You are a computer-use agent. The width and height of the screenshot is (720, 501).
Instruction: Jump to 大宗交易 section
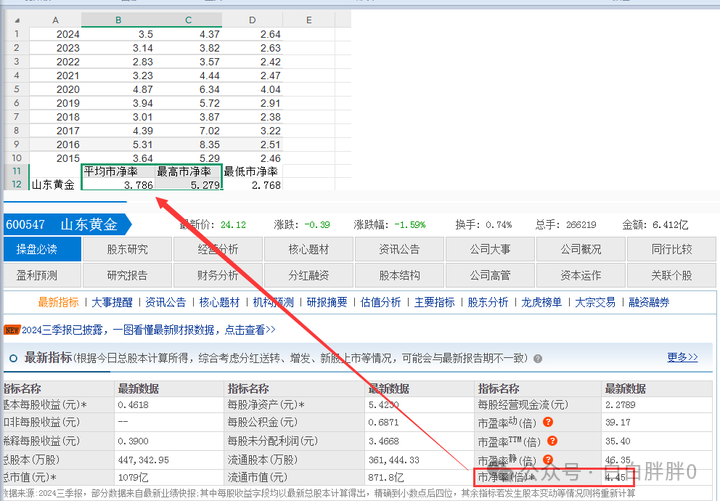(x=596, y=302)
